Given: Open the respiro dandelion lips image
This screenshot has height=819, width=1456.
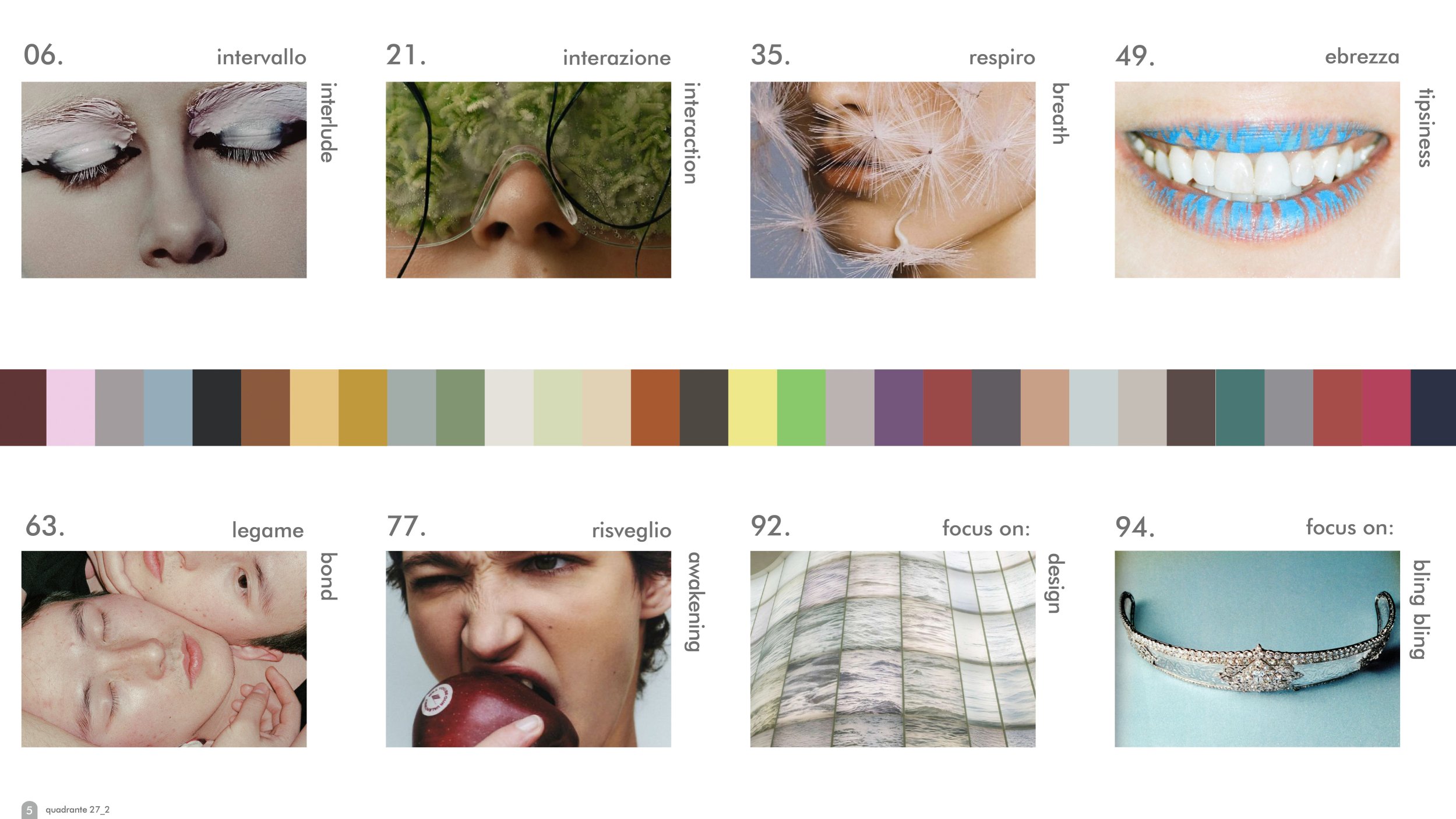Looking at the screenshot, I should point(893,179).
